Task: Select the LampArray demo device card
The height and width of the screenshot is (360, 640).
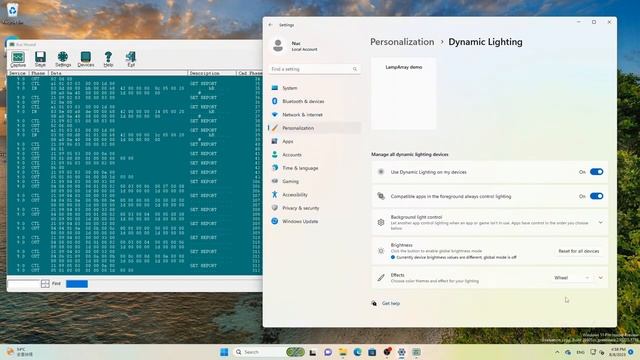Action: 403,93
